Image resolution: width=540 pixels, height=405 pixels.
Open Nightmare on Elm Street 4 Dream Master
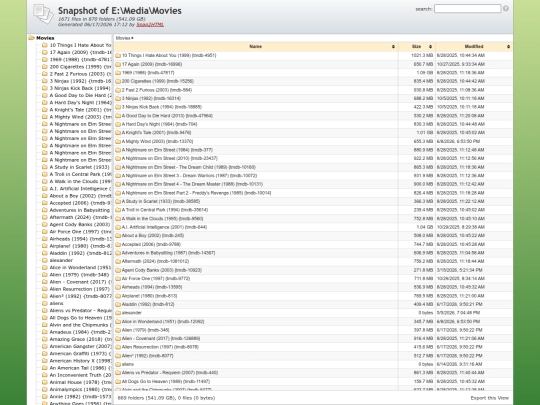pos(192,184)
